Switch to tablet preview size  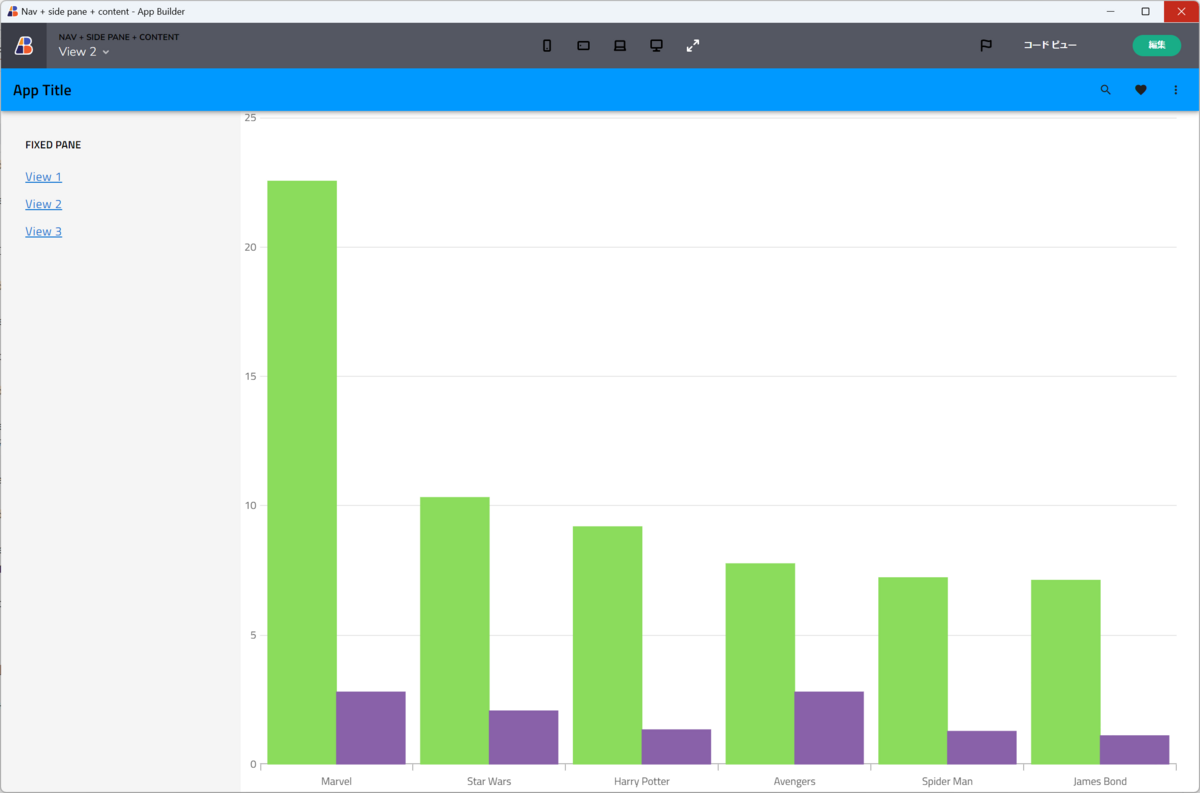[x=583, y=45]
